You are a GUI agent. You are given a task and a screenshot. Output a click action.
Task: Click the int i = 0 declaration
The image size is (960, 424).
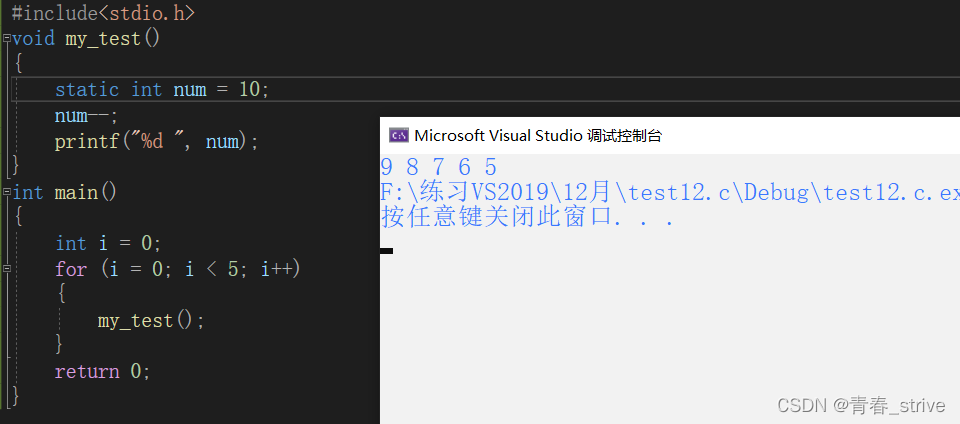[x=108, y=244]
